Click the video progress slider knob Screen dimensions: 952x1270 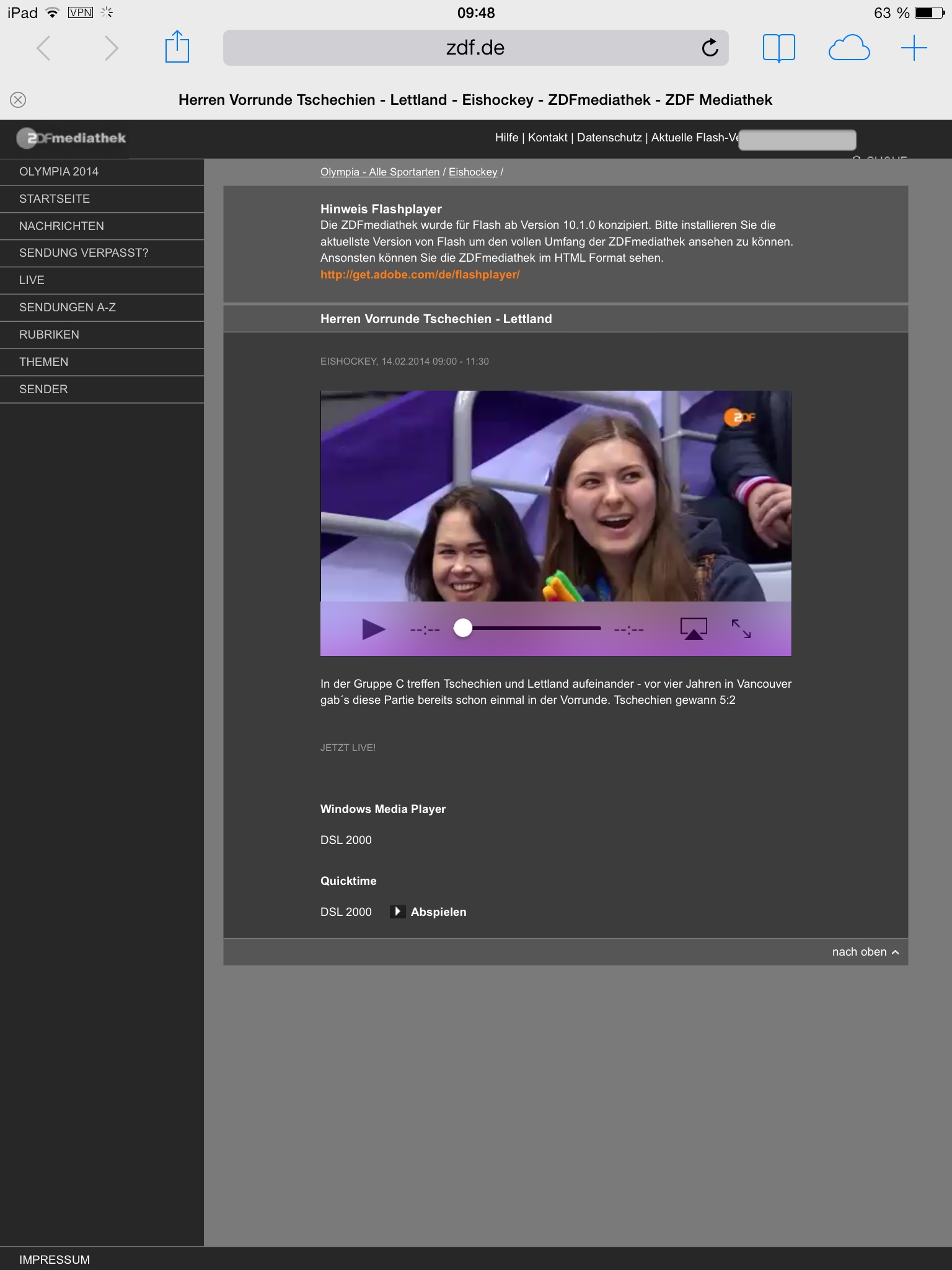pyautogui.click(x=462, y=628)
